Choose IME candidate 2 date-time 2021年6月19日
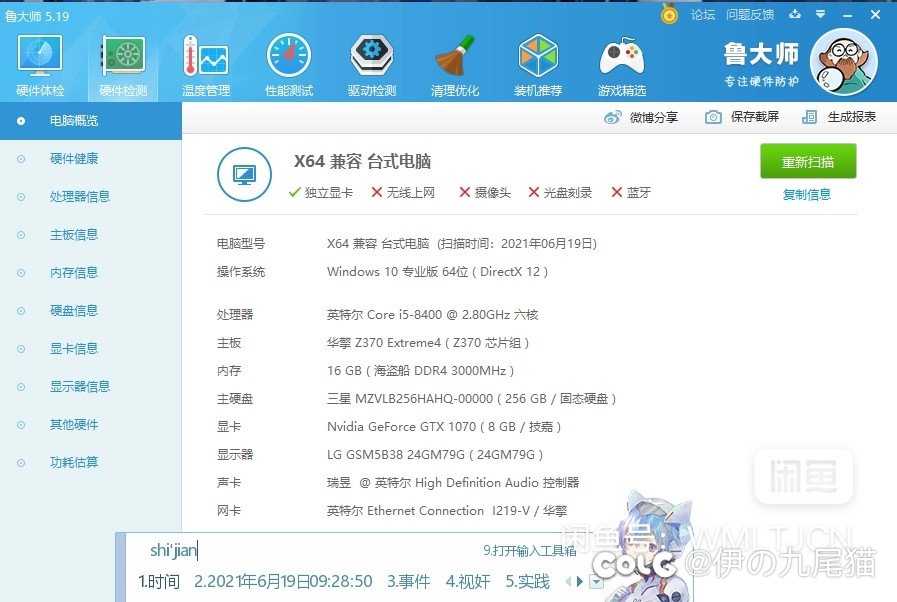 [x=283, y=582]
